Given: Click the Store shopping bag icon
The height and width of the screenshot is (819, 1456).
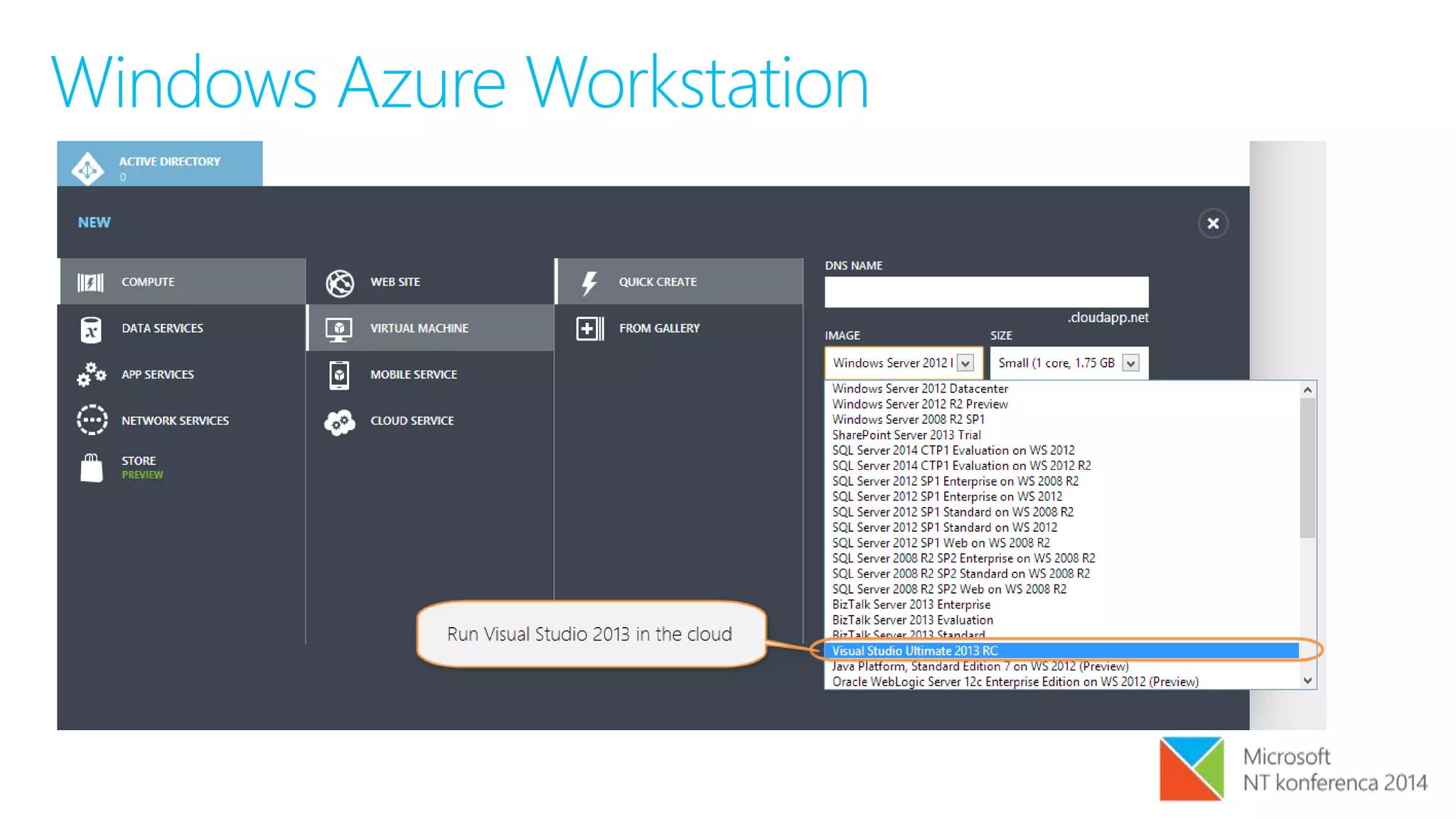Looking at the screenshot, I should point(91,468).
